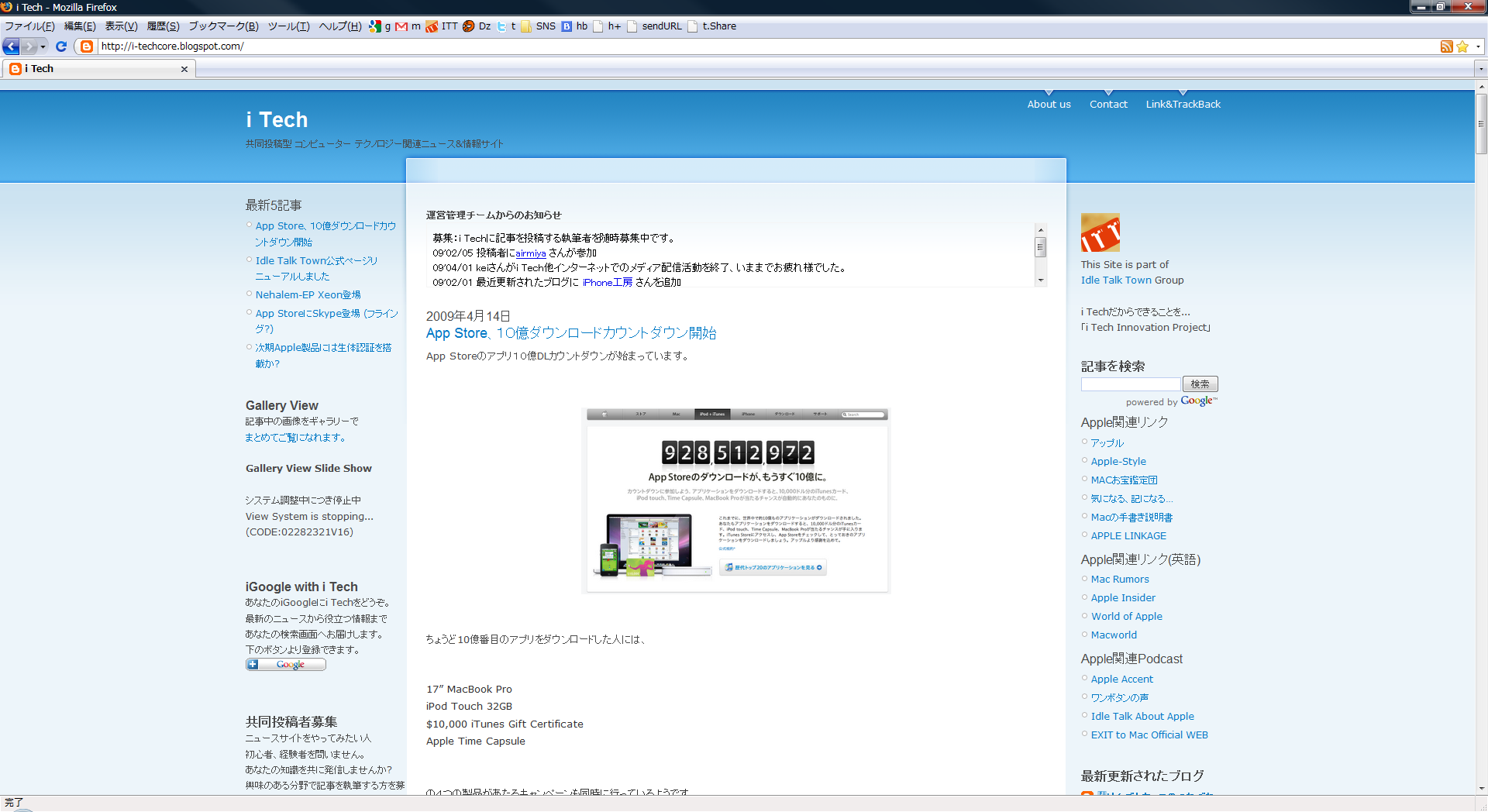
Task: Open the list all tabs dropdown
Action: click(1481, 69)
